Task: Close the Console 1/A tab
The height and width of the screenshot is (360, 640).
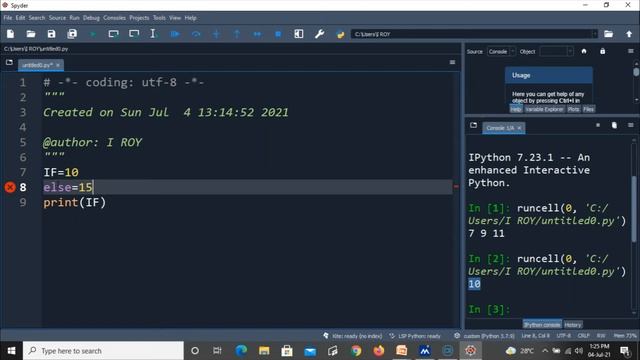Action: (x=519, y=128)
